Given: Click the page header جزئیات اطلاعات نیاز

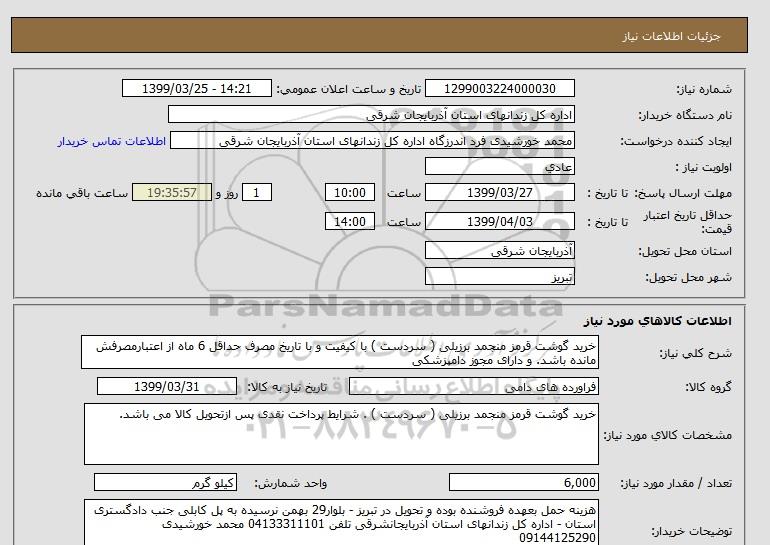Looking at the screenshot, I should pos(671,36).
